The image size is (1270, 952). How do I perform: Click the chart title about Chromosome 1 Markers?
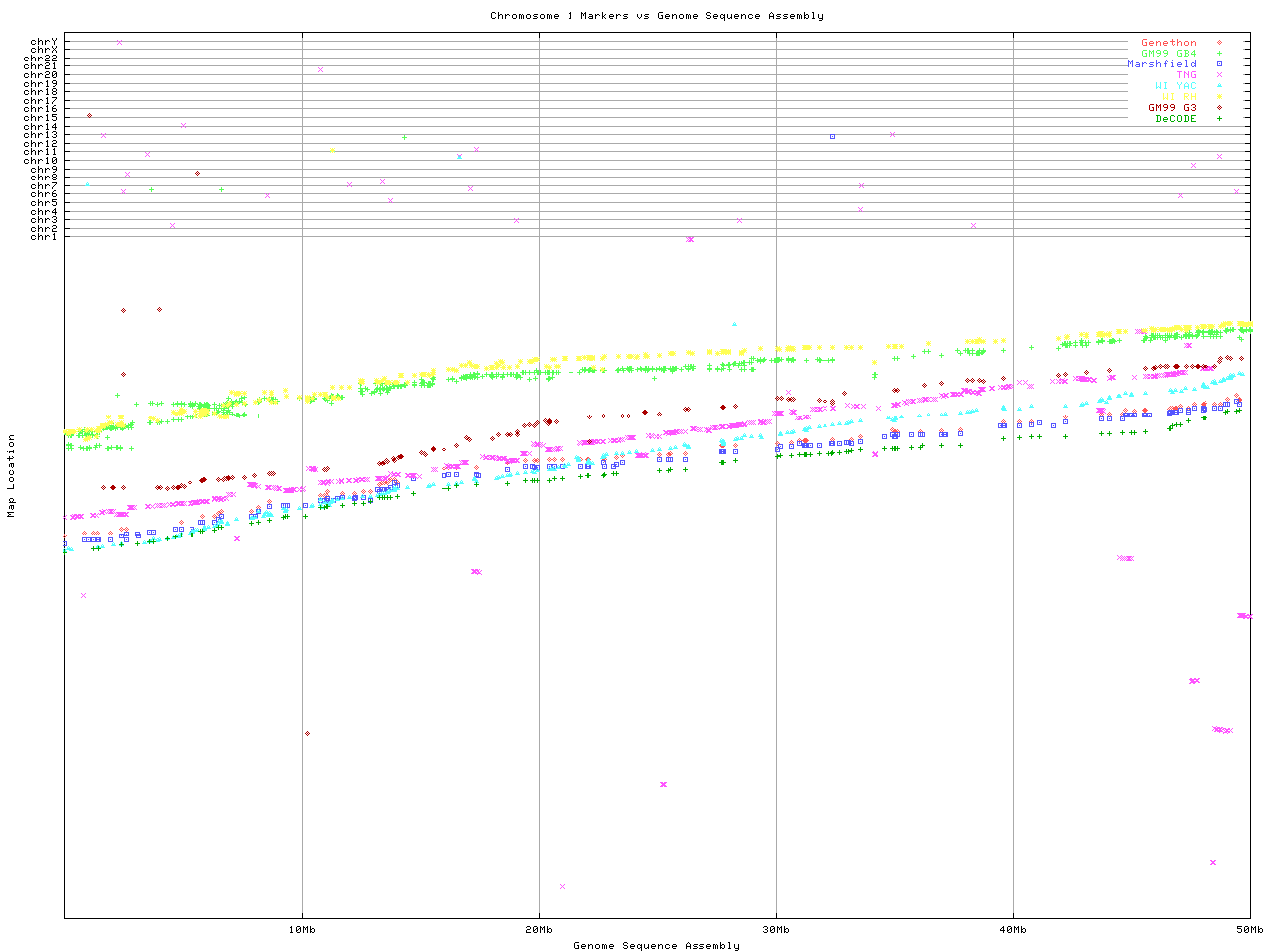coord(656,16)
